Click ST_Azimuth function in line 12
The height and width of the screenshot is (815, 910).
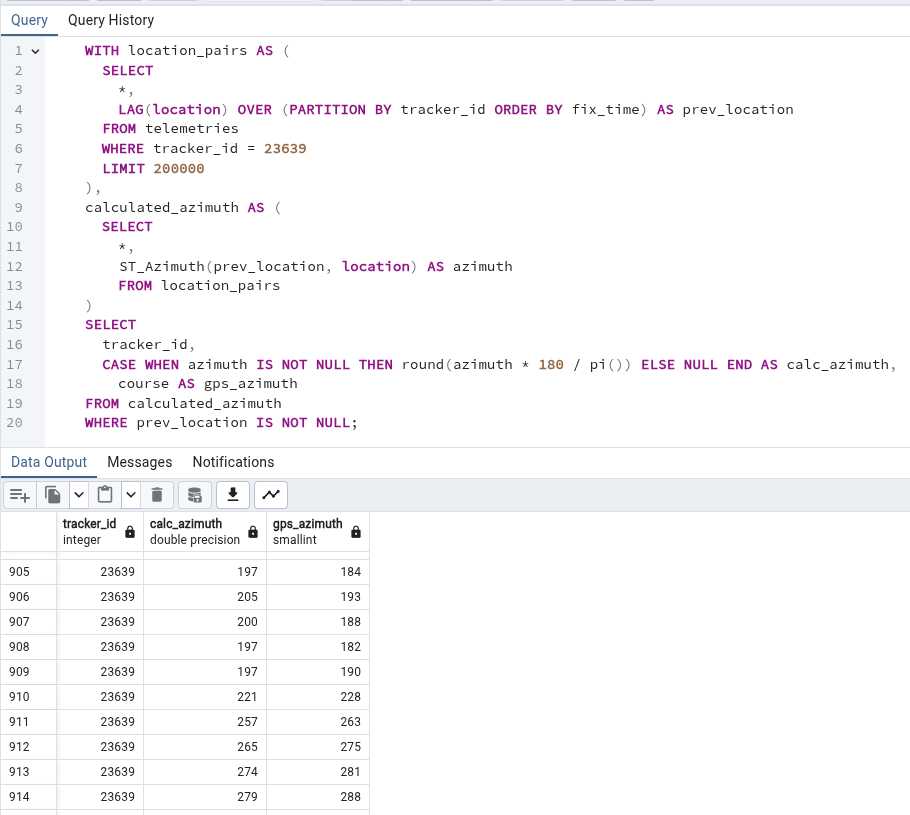pos(162,266)
